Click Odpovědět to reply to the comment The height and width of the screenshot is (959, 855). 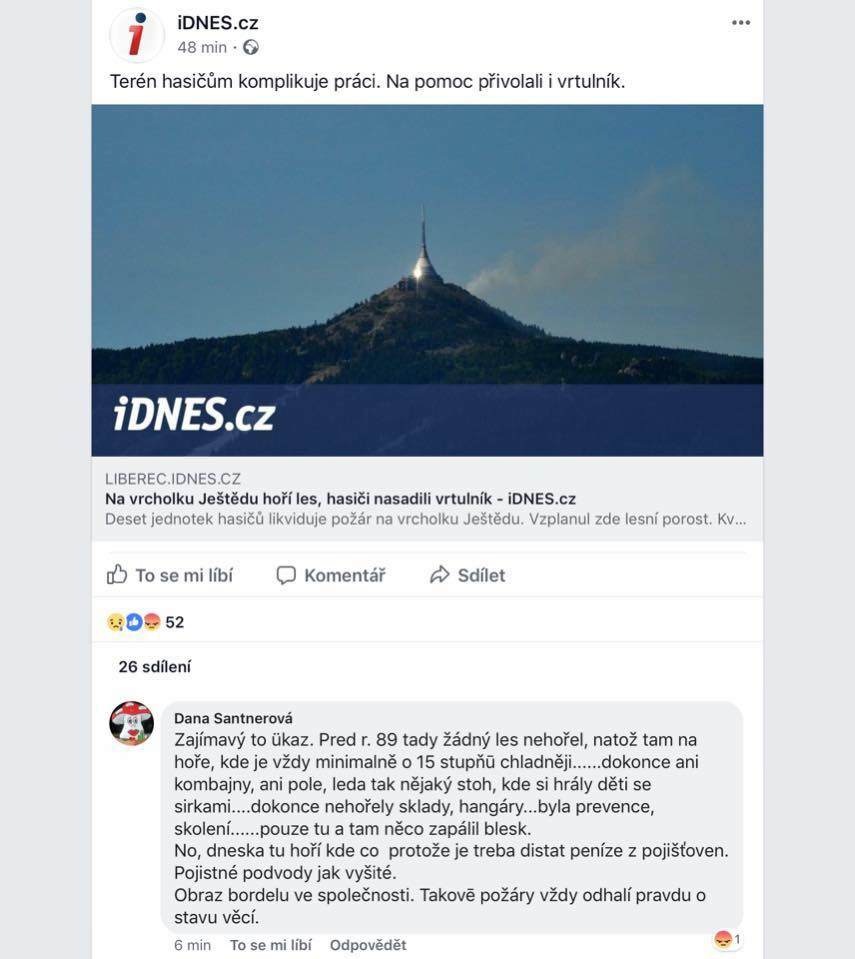(368, 945)
